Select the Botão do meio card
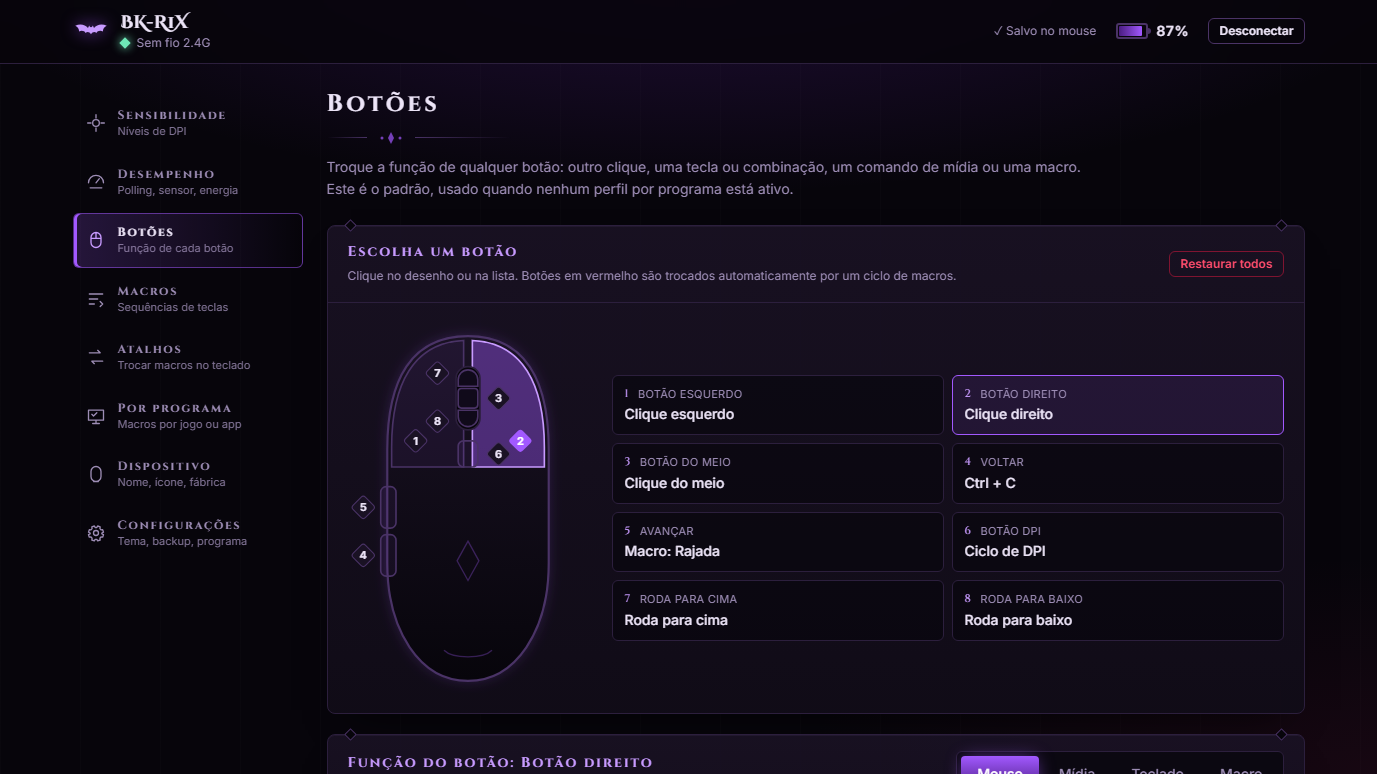This screenshot has height=774, width=1377. 778,473
